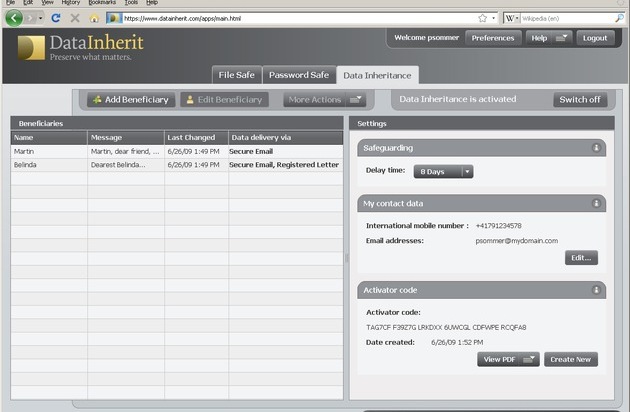Image resolution: width=630 pixels, height=412 pixels.
Task: Open the Bookmarks menu
Action: coord(102,3)
